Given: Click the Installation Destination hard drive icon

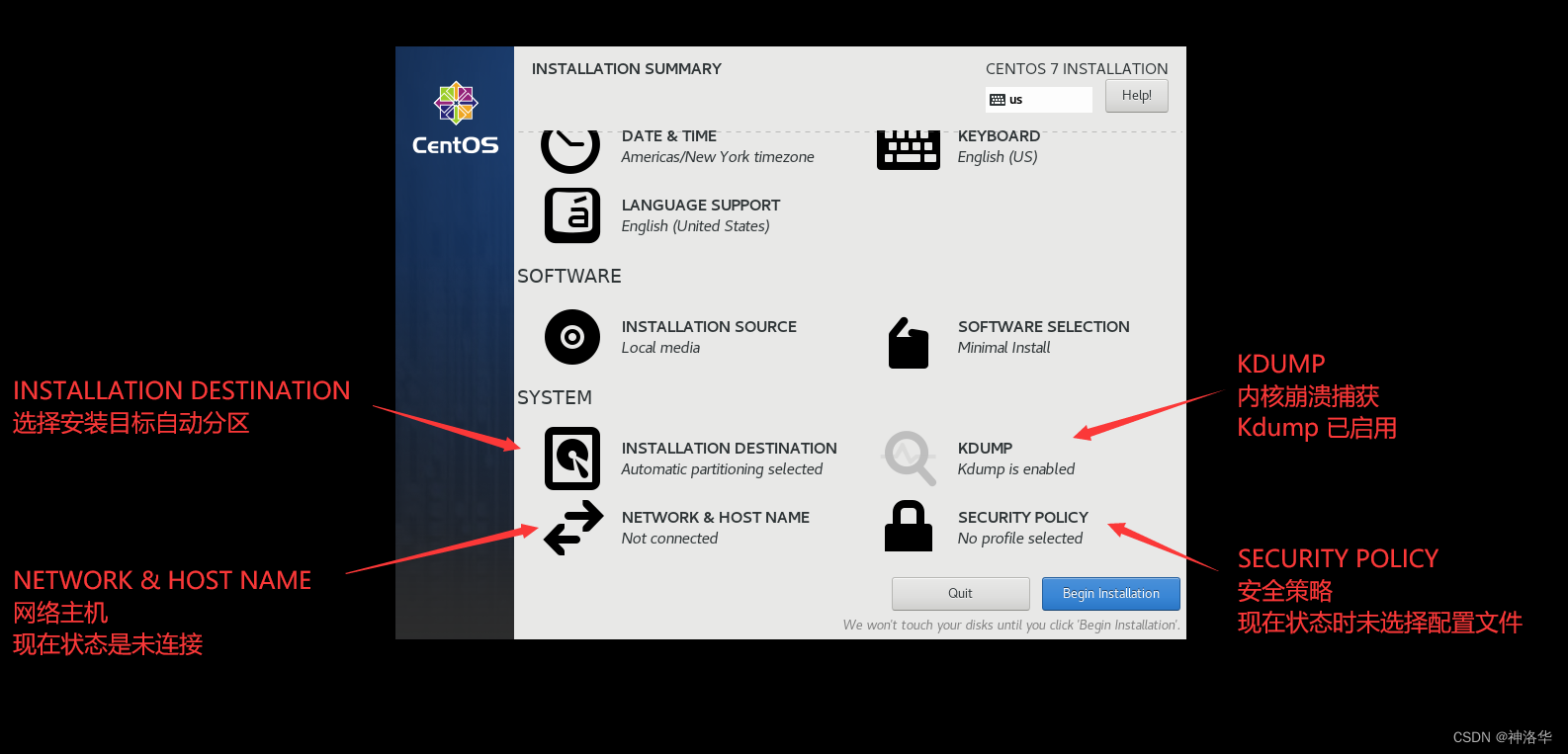Looking at the screenshot, I should pyautogui.click(x=572, y=459).
